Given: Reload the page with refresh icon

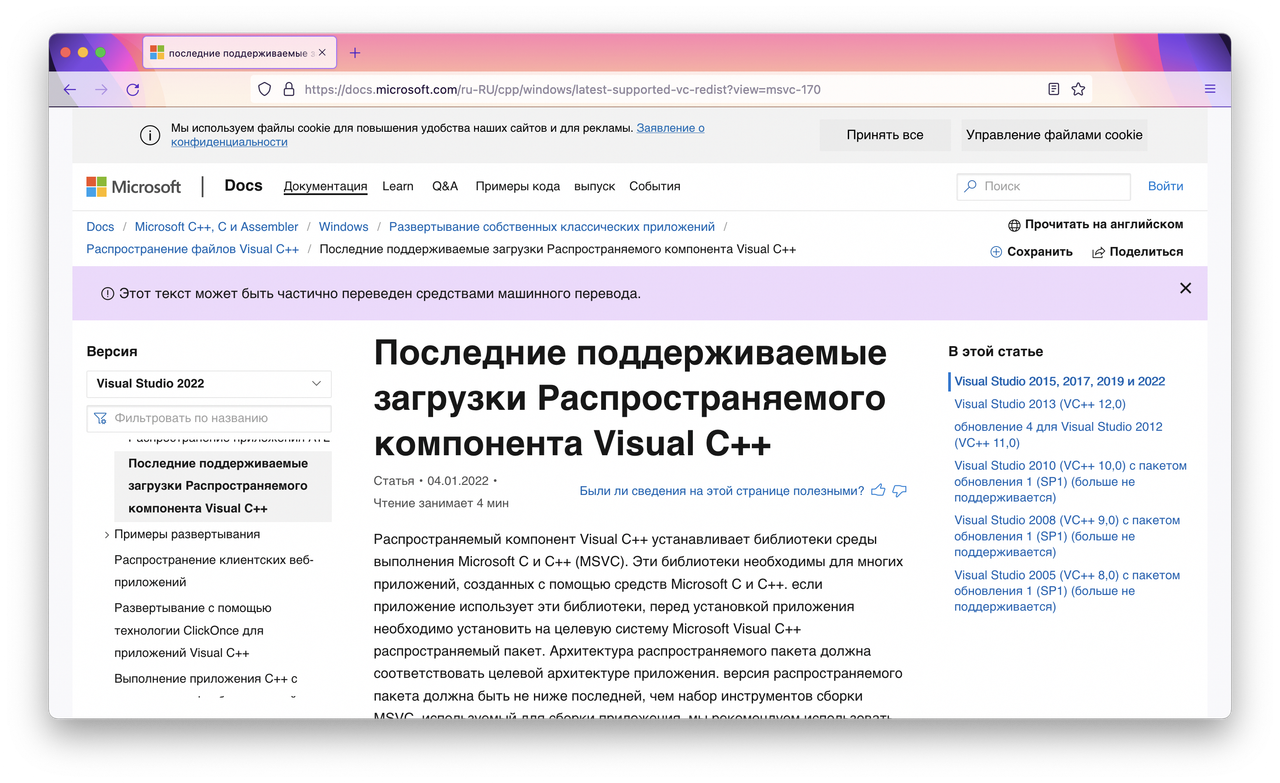Looking at the screenshot, I should pyautogui.click(x=133, y=89).
